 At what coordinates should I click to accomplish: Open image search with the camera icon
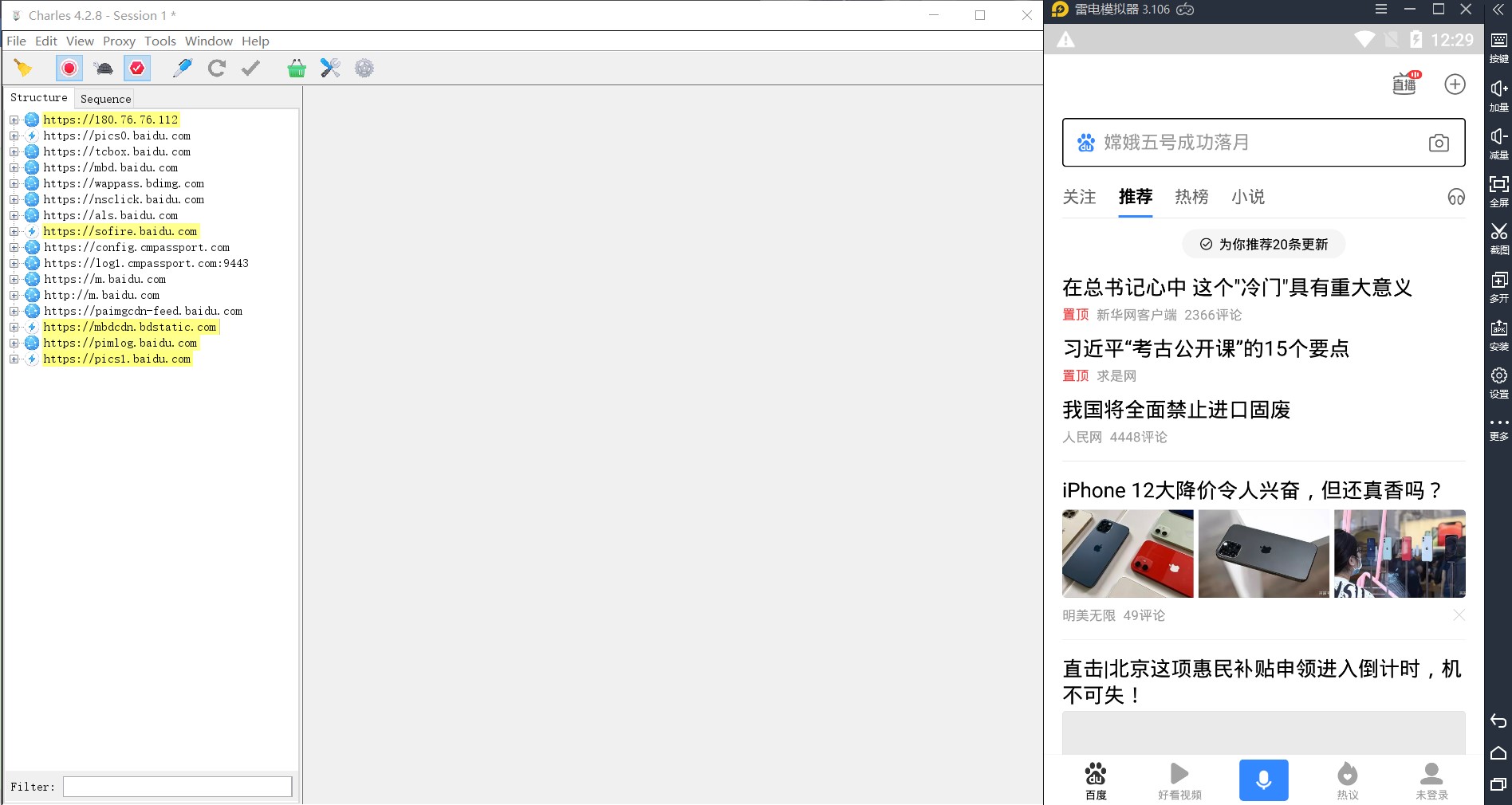pos(1439,143)
